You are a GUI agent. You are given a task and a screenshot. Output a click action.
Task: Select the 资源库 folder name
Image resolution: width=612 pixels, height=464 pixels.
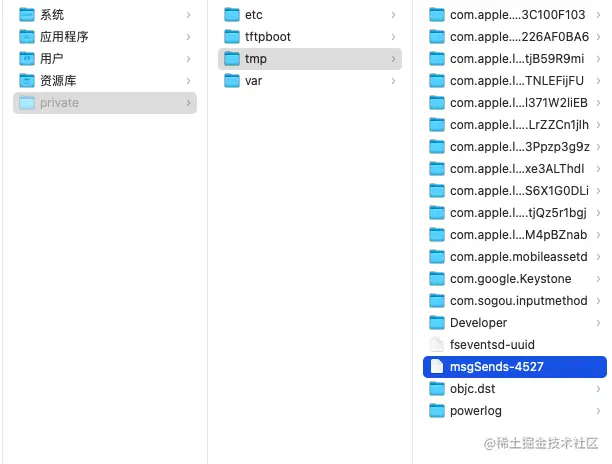(58, 81)
